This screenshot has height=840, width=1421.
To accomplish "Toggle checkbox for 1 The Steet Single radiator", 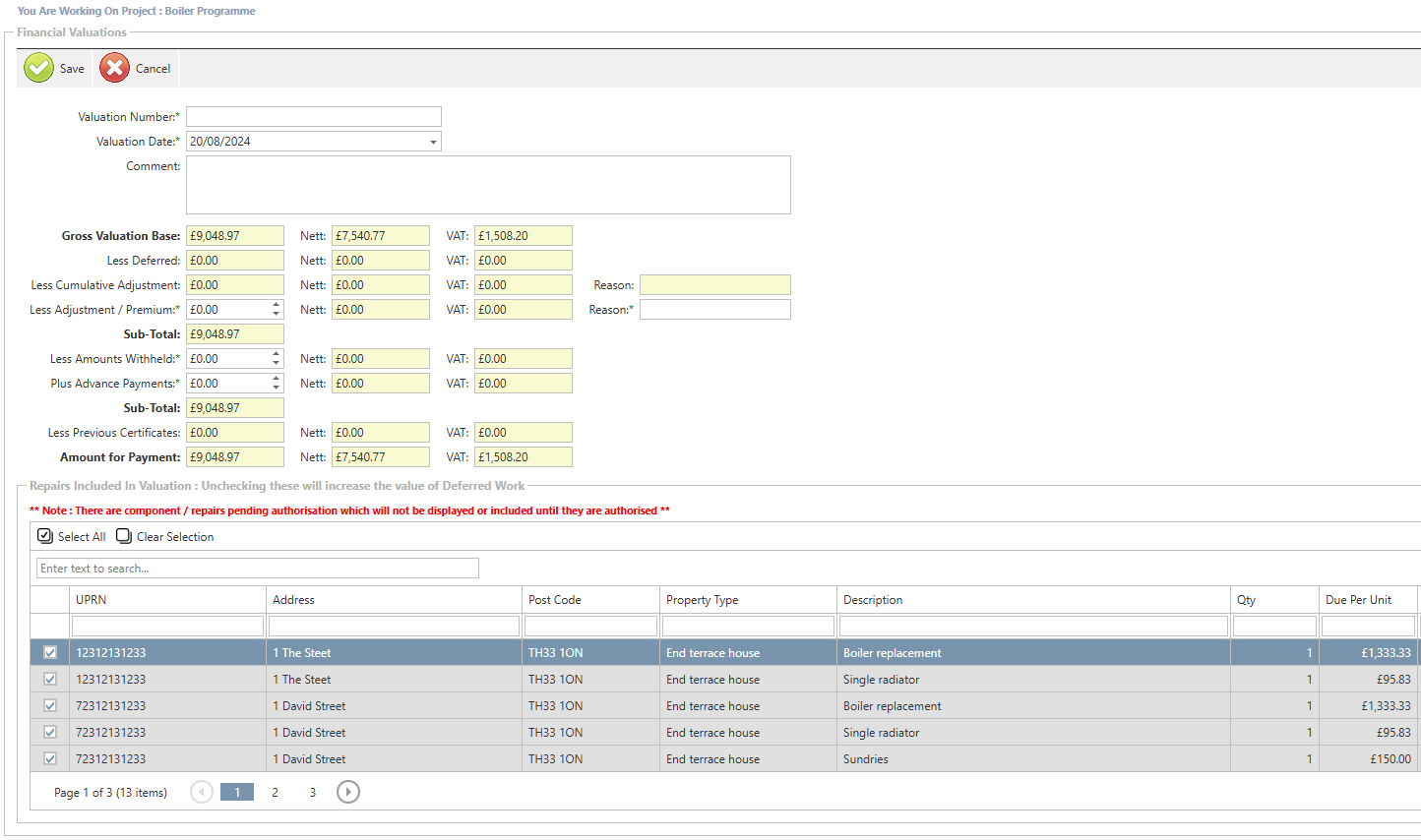I will pos(50,679).
